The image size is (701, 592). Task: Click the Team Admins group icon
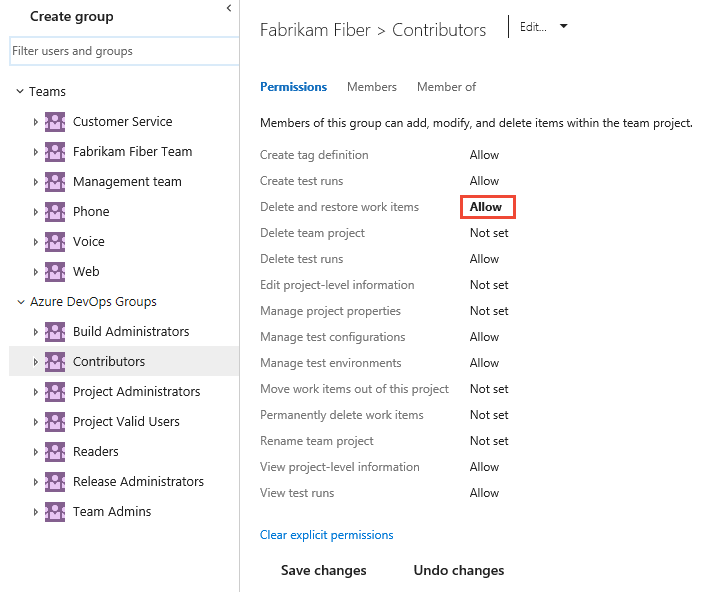click(55, 512)
